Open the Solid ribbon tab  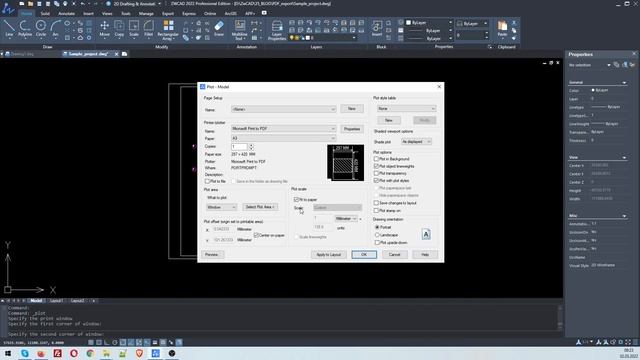tap(45, 13)
